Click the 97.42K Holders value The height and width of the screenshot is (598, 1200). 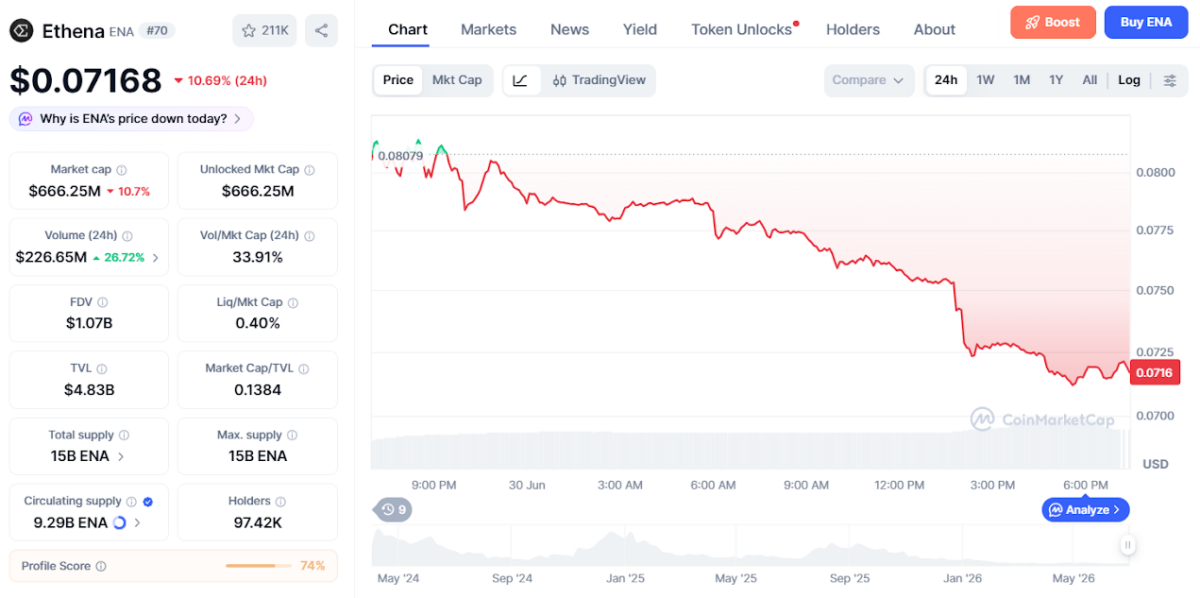(x=258, y=522)
